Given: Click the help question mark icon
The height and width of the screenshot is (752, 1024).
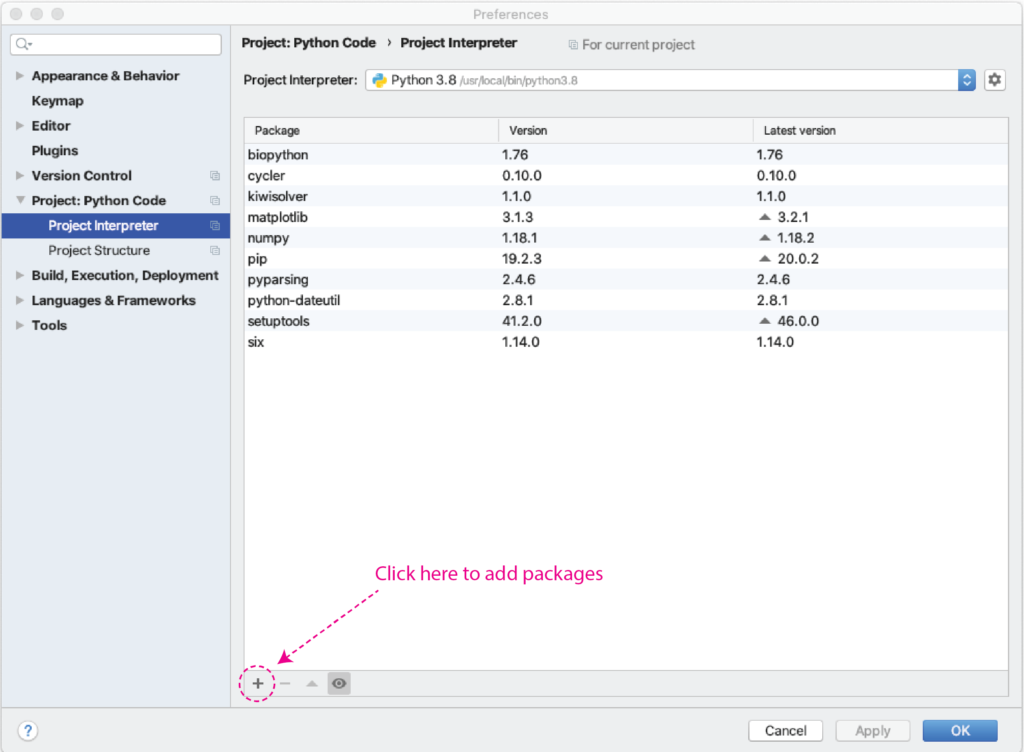Looking at the screenshot, I should pyautogui.click(x=29, y=730).
